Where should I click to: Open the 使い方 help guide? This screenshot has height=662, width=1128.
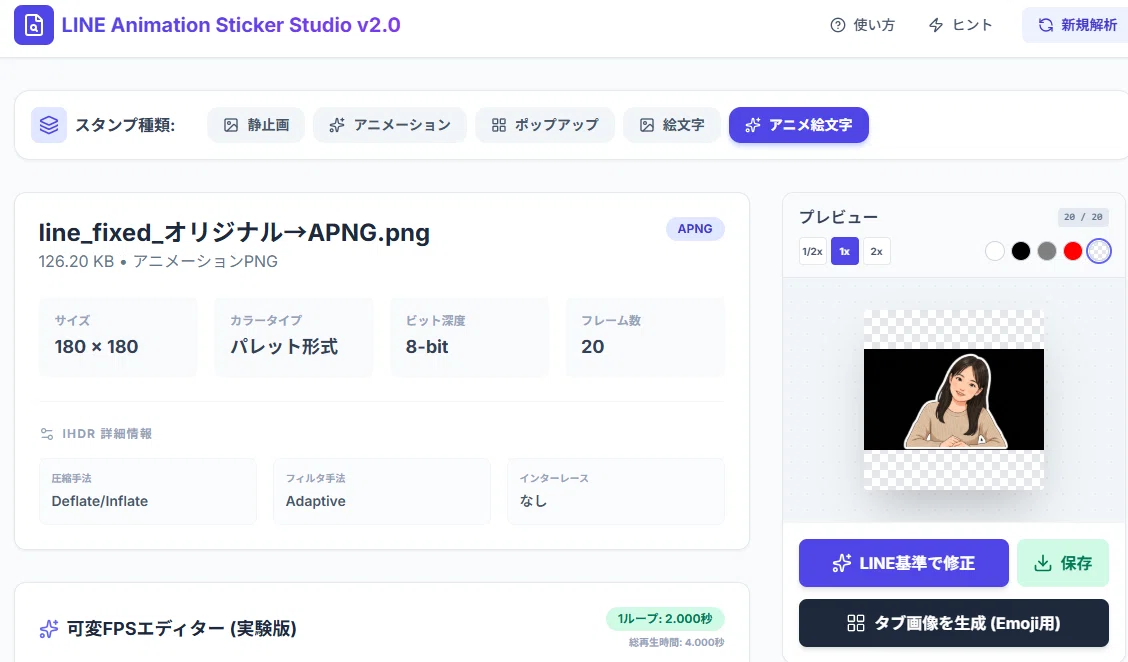tap(863, 25)
